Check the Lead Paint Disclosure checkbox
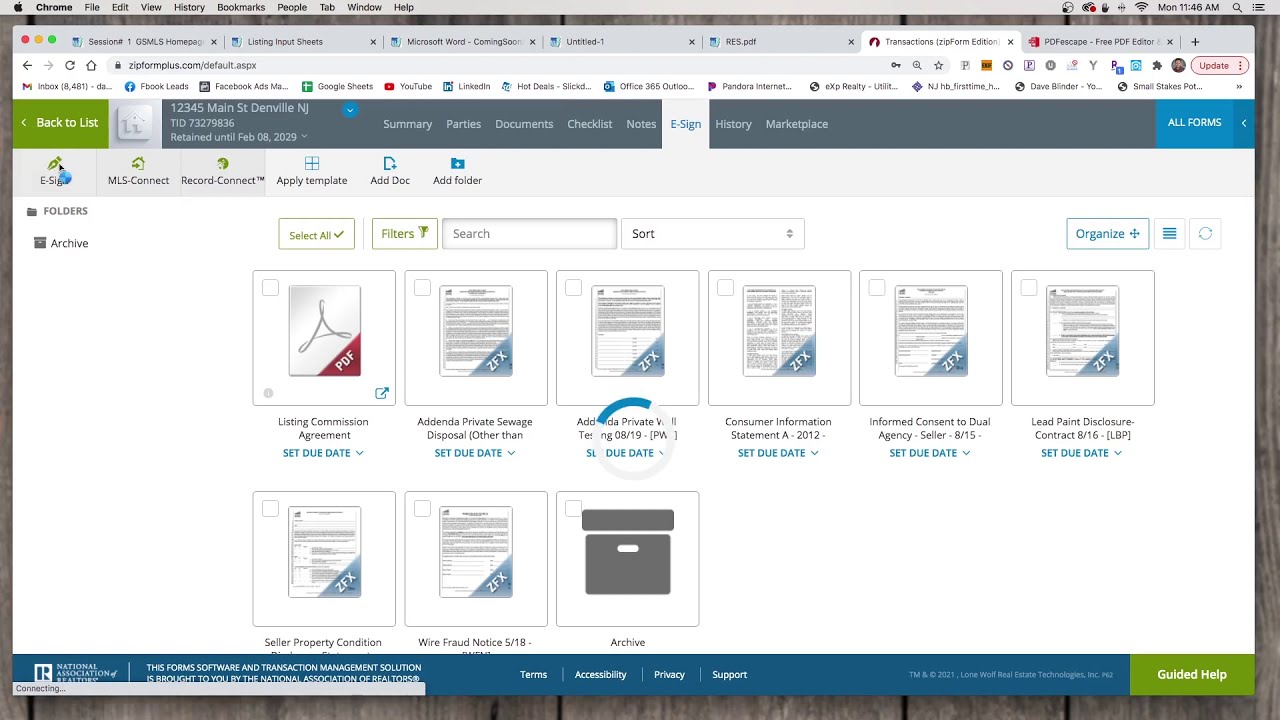Image resolution: width=1280 pixels, height=720 pixels. coord(1028,288)
